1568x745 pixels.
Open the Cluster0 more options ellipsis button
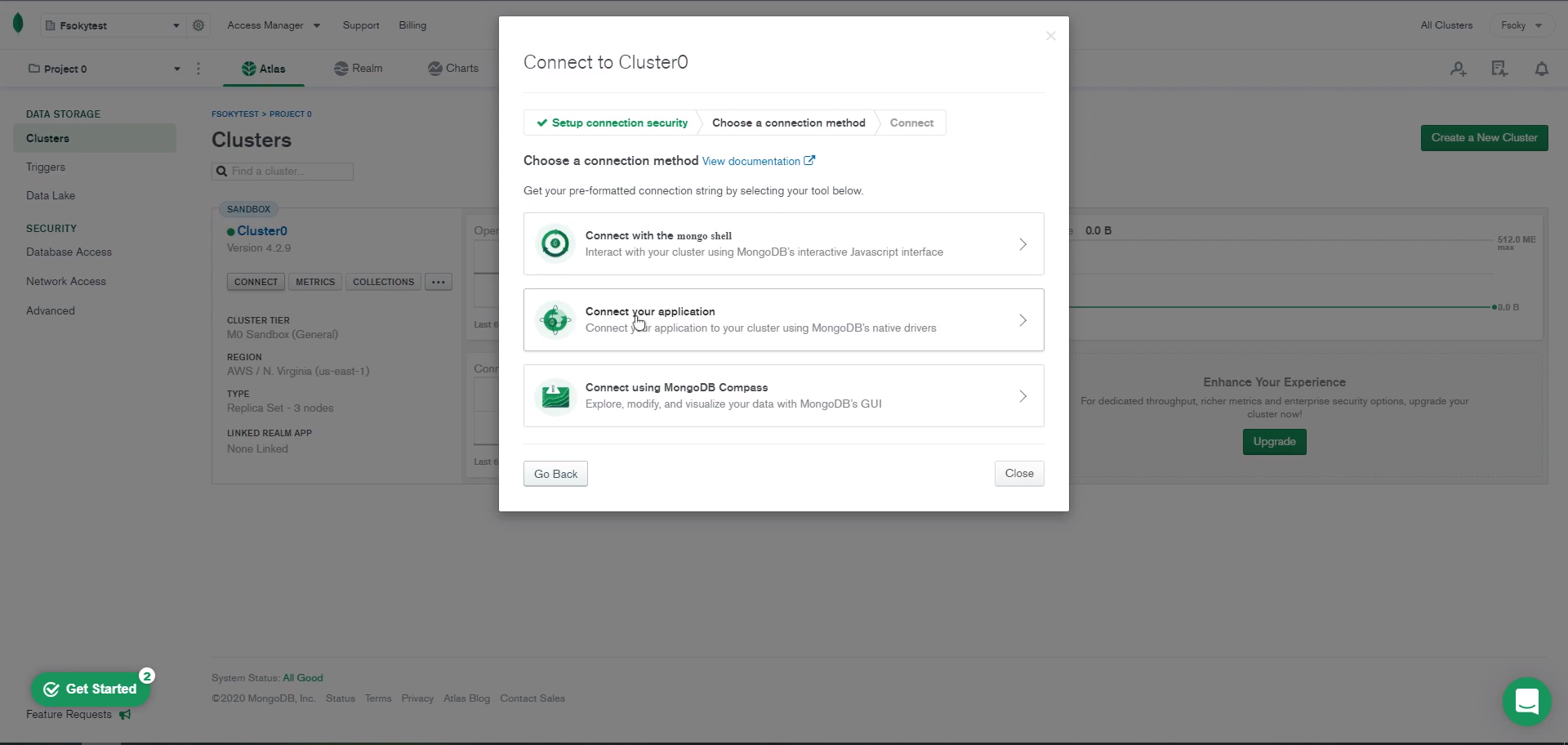(439, 282)
